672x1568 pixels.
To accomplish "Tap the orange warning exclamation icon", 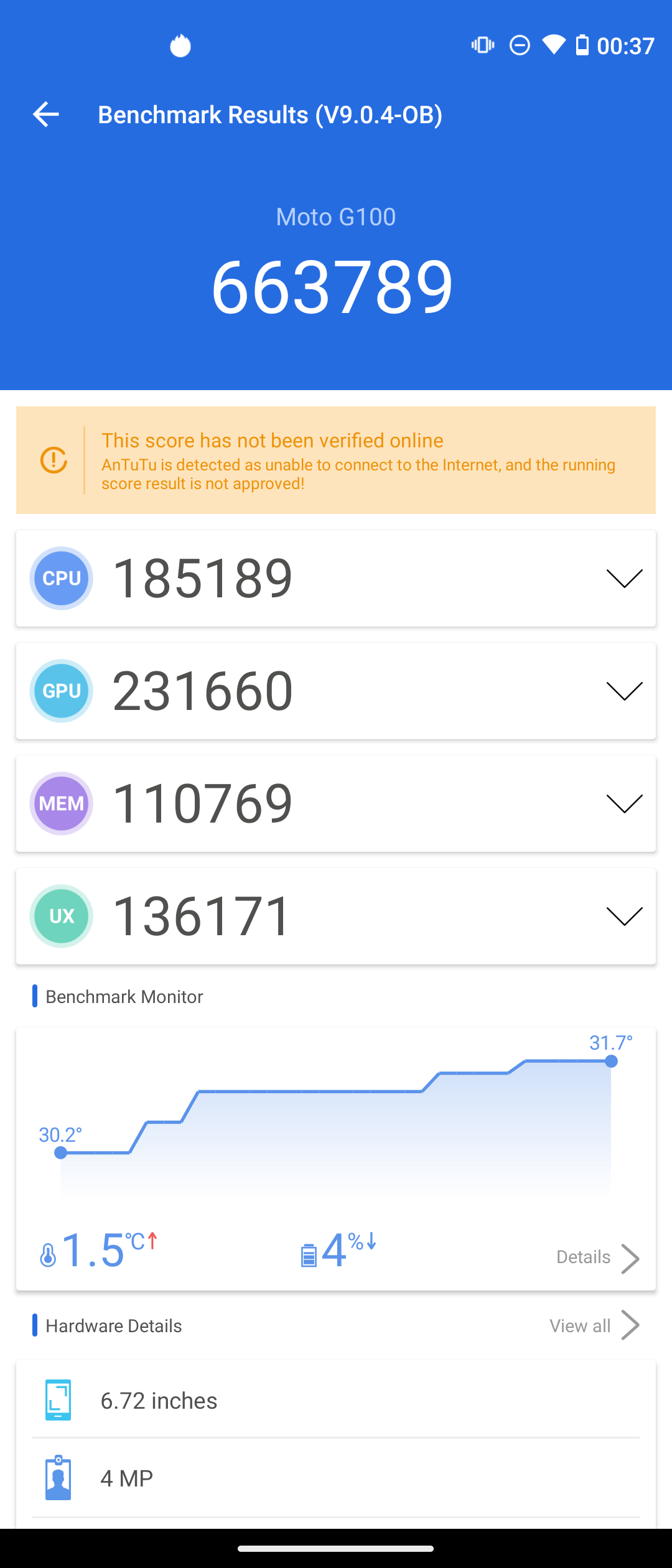I will point(54,460).
